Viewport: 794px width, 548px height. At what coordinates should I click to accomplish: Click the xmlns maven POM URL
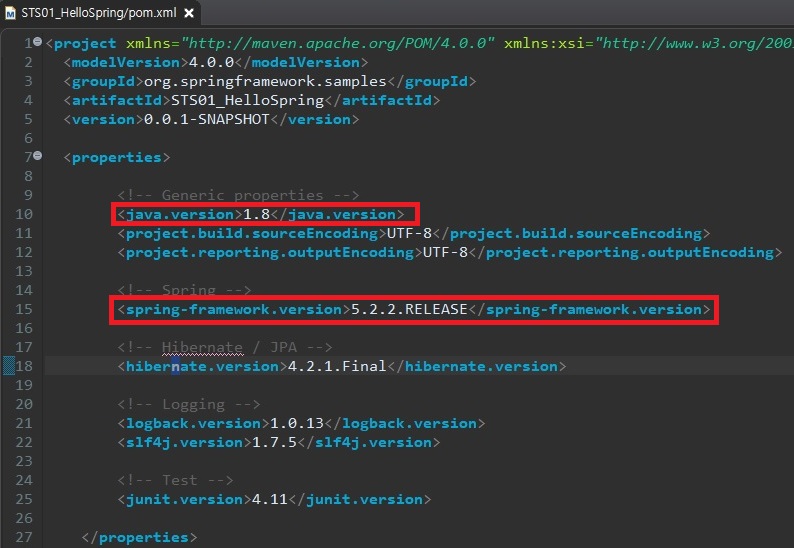(x=337, y=44)
